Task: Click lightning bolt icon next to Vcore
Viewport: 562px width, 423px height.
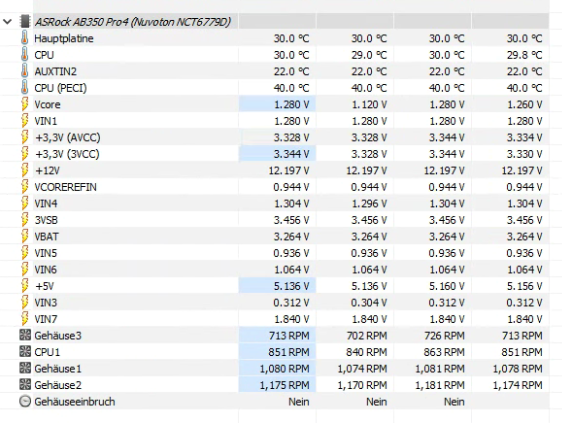Action: tap(24, 104)
